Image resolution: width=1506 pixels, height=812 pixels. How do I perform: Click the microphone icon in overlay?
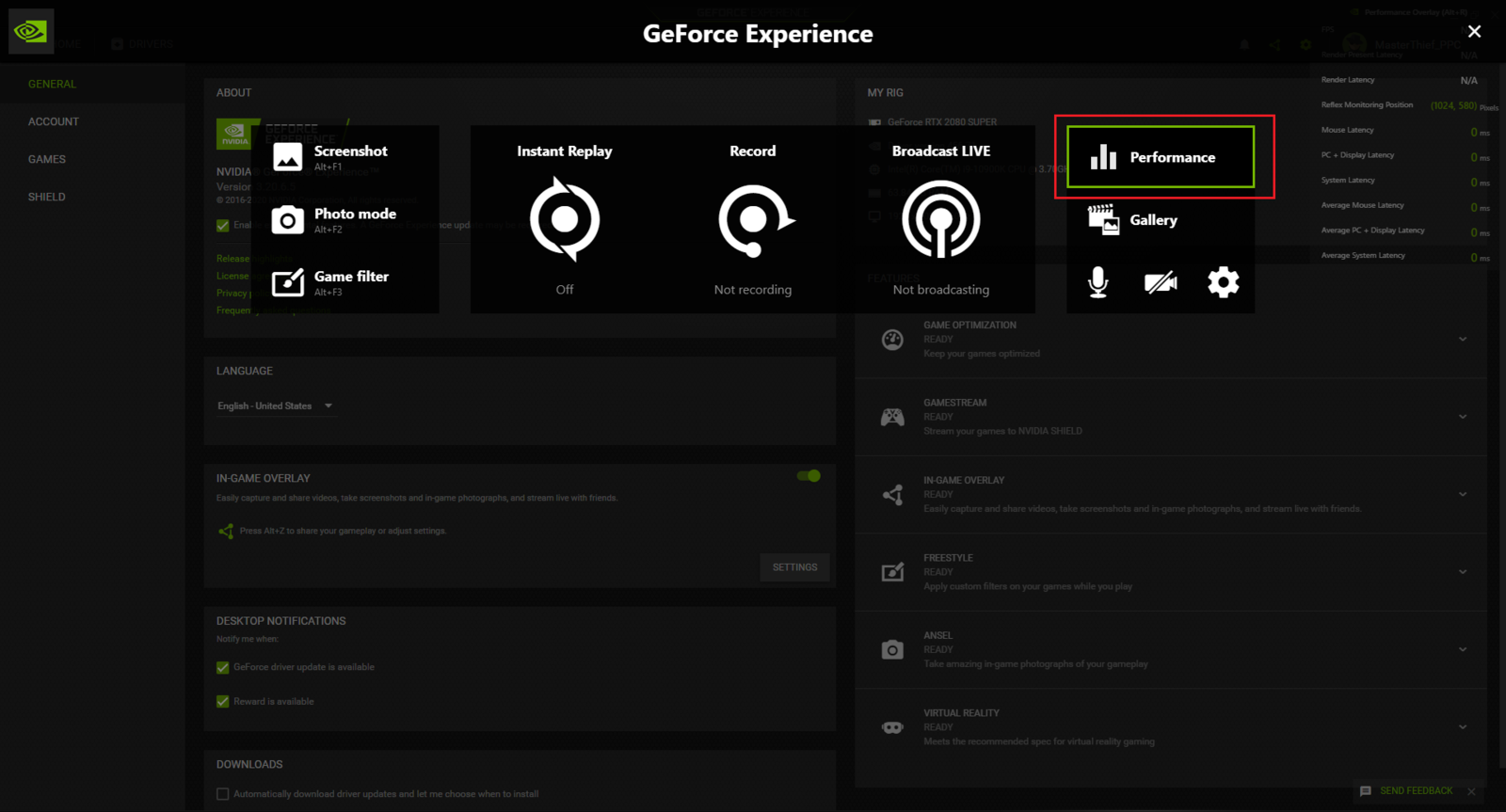(1097, 282)
